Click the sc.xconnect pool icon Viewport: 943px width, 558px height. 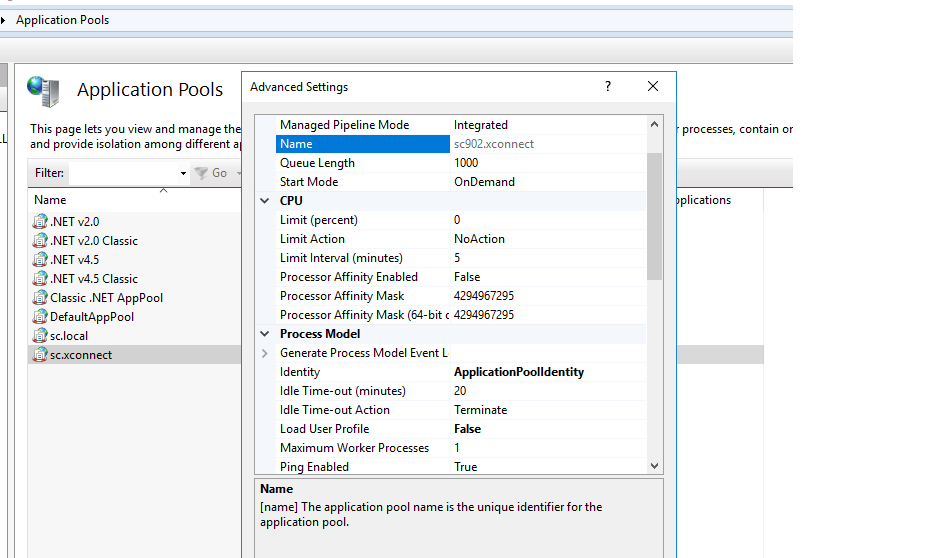coord(41,355)
